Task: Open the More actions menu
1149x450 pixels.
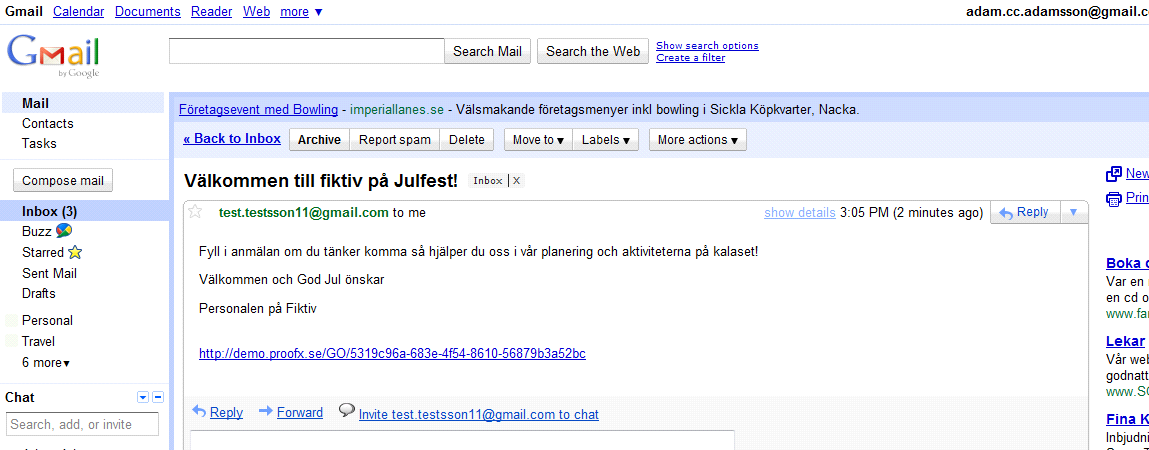Action: tap(698, 140)
